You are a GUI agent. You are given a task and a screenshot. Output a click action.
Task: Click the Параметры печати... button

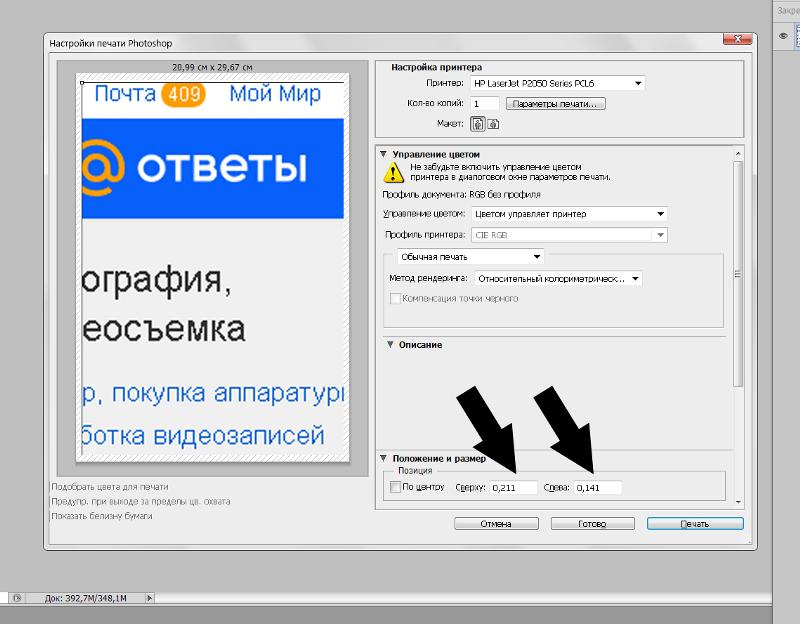tap(556, 104)
